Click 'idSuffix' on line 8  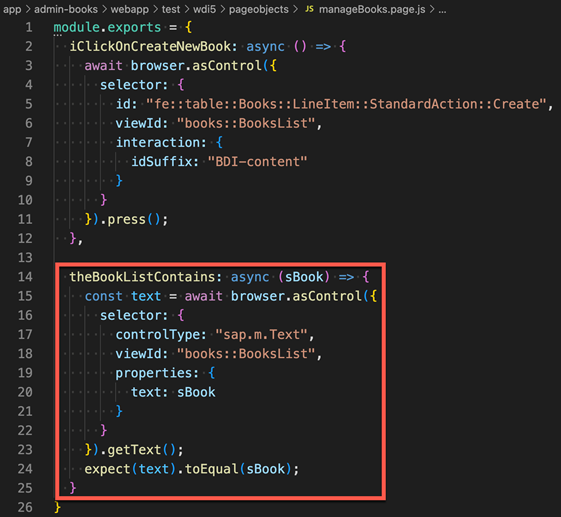161,162
